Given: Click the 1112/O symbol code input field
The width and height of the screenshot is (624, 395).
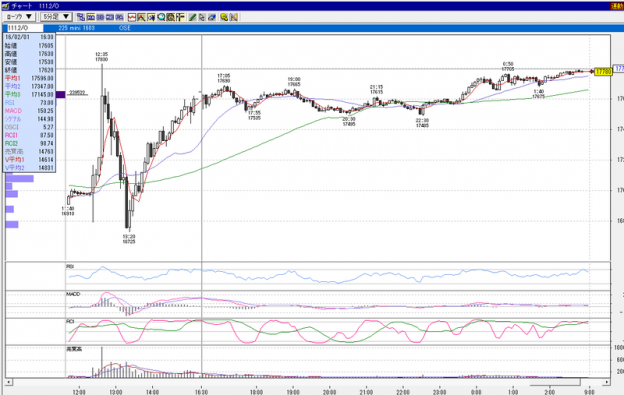Looking at the screenshot, I should pos(23,28).
